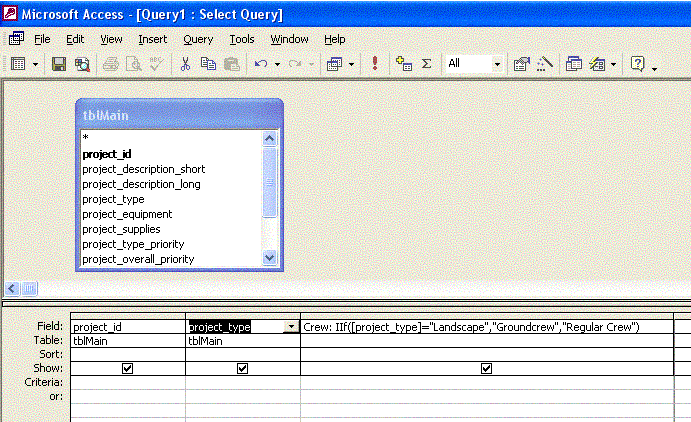Launch the expression Build wand icon
This screenshot has height=422, width=691.
tap(545, 63)
